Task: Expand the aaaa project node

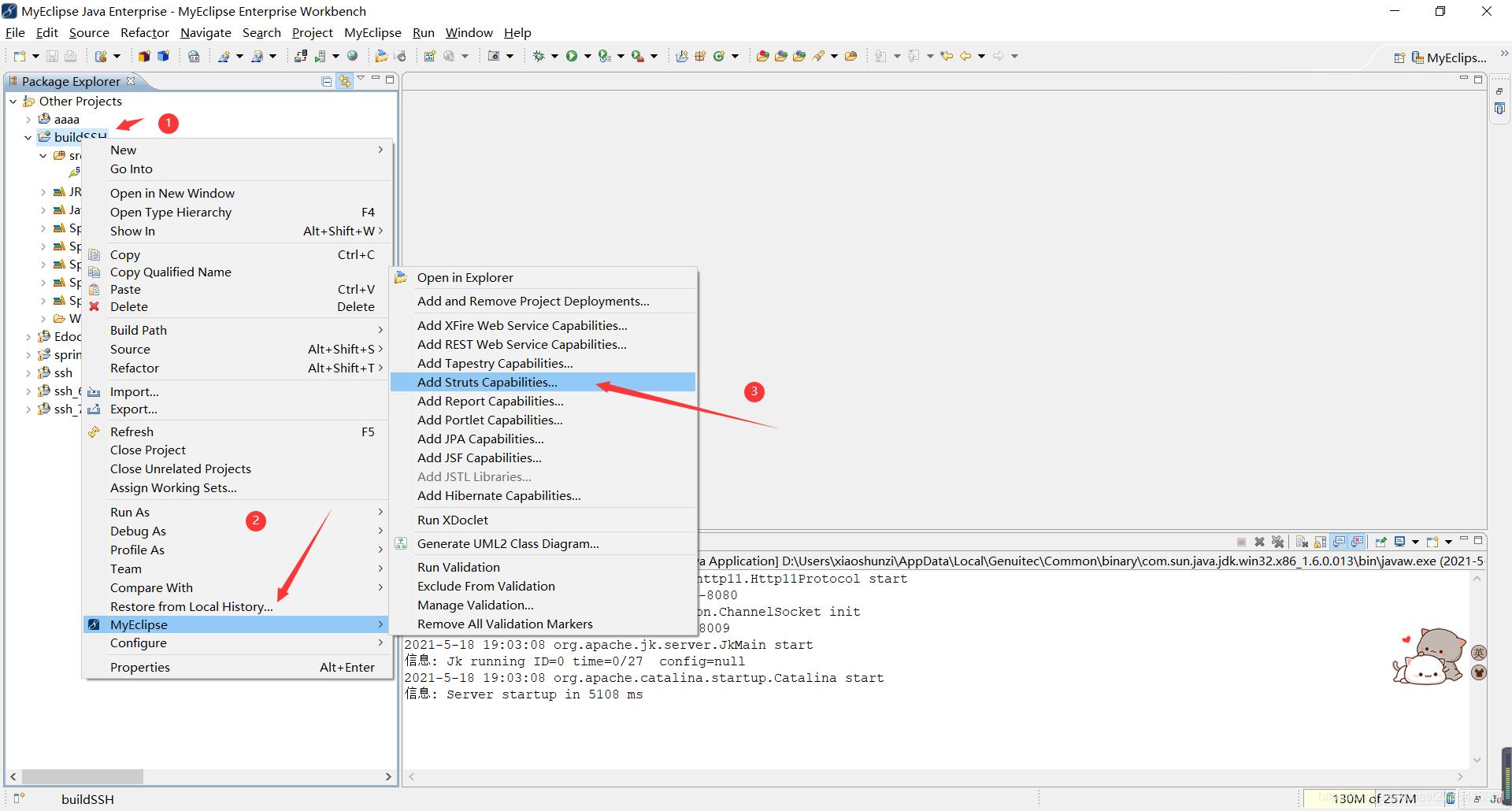Action: [x=28, y=119]
